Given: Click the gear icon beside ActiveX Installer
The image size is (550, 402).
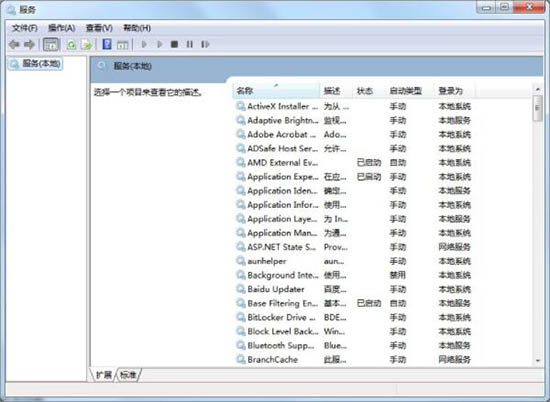Looking at the screenshot, I should (241, 106).
